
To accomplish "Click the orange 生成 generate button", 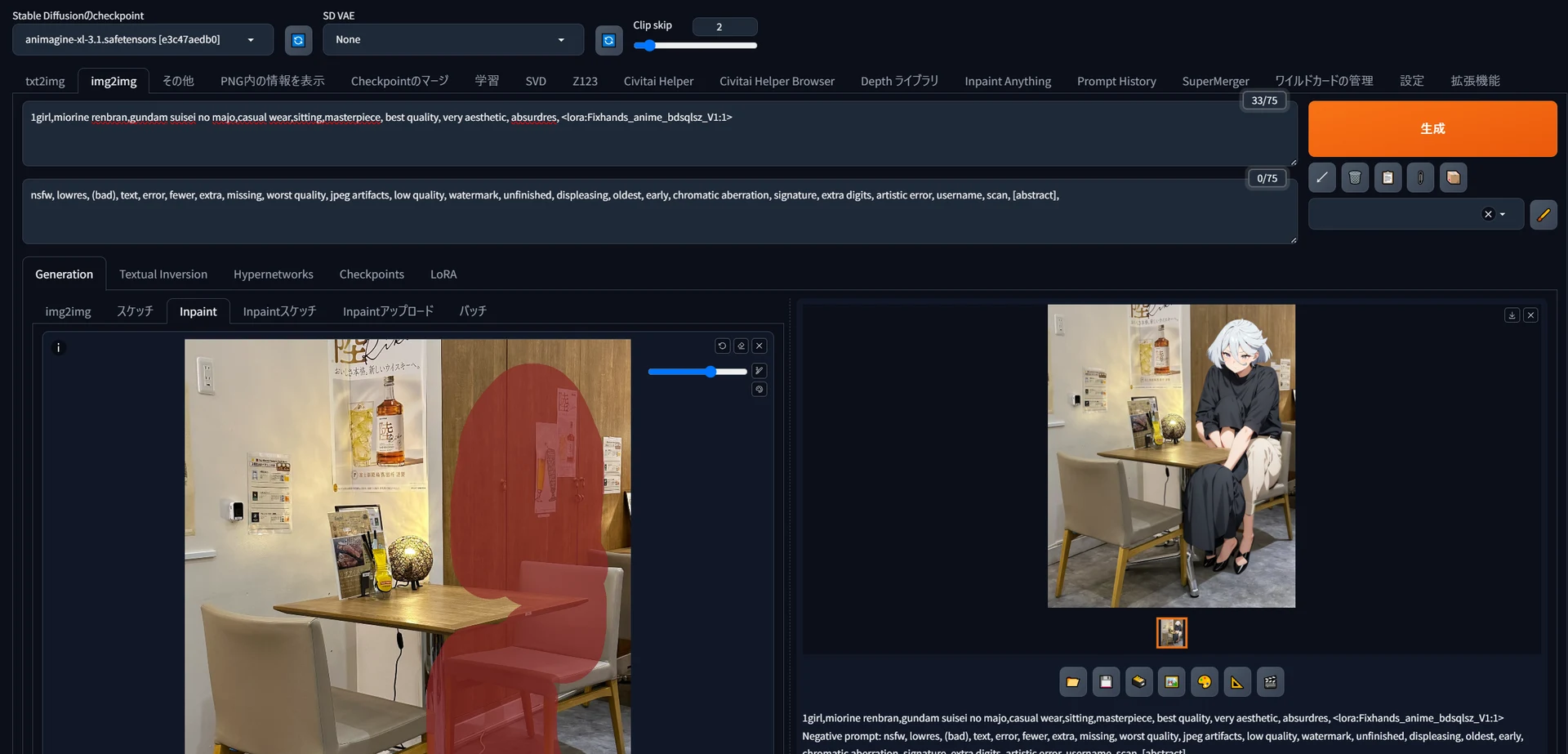I will tap(1432, 128).
